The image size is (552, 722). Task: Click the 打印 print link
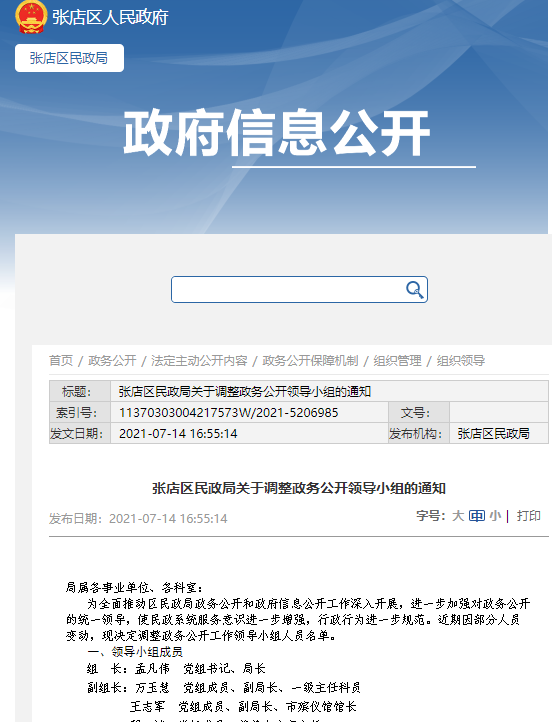529,516
